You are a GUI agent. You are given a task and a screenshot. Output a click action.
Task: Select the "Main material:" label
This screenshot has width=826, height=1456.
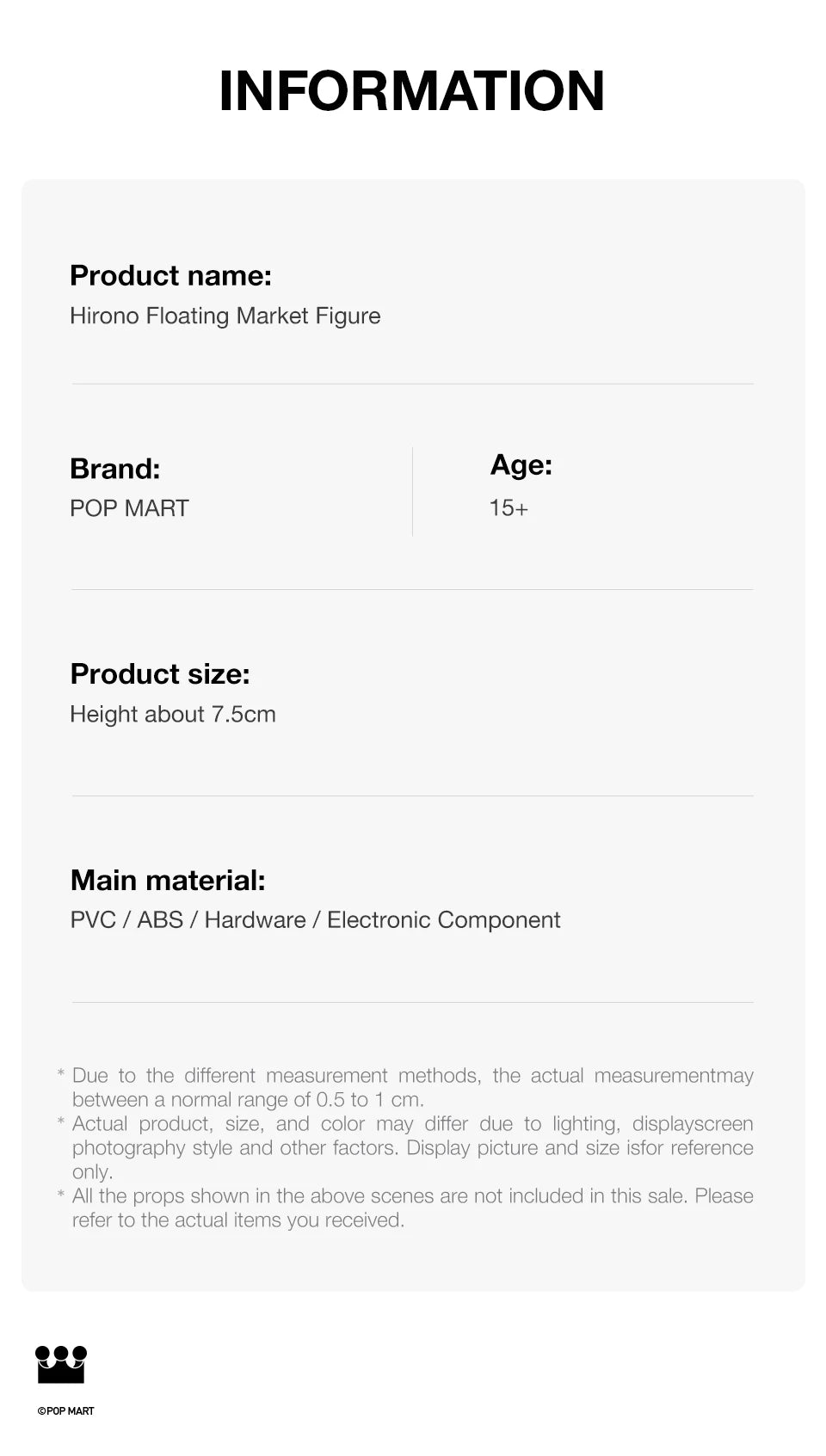pyautogui.click(x=168, y=880)
